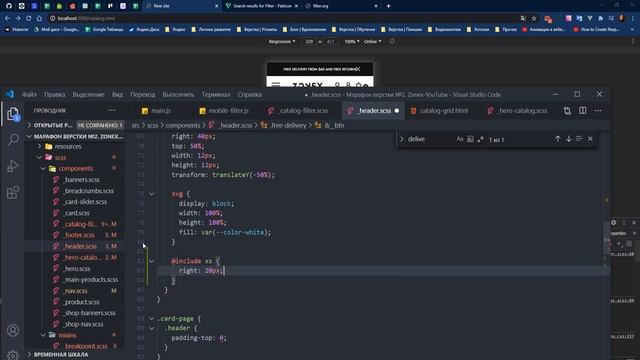The height and width of the screenshot is (360, 640).
Task: Open the Справка menu
Action: 250,94
